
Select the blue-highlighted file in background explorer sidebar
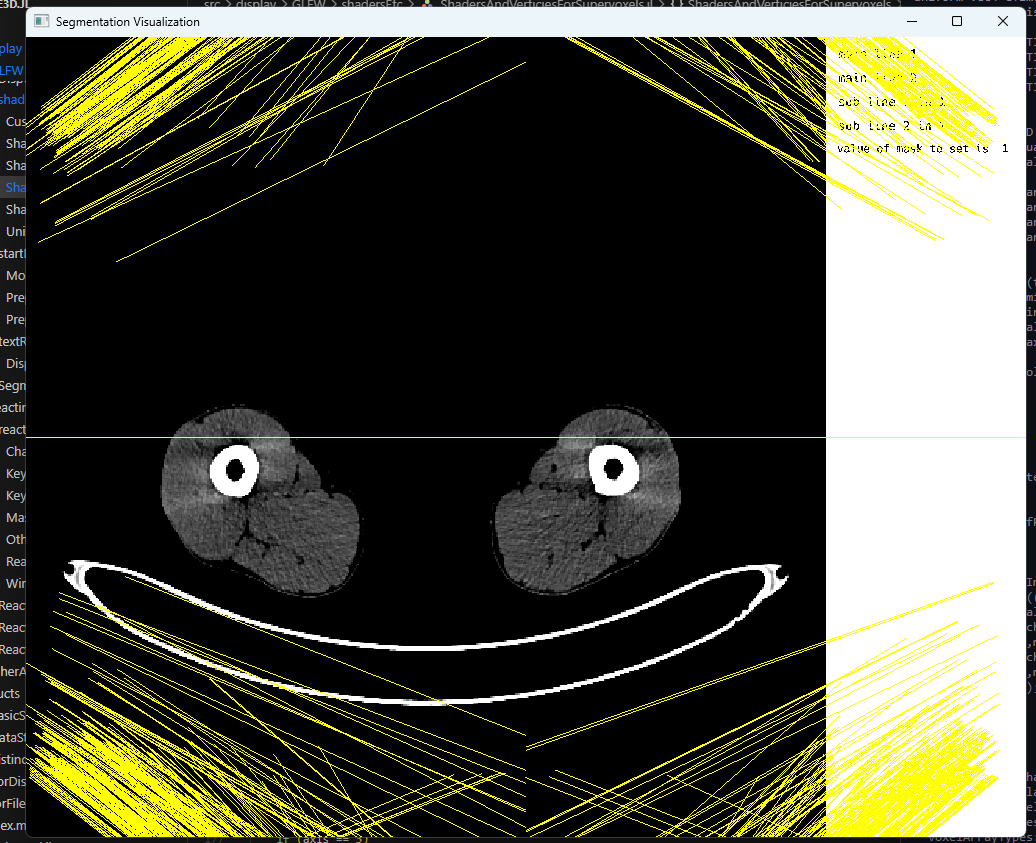click(x=13, y=187)
